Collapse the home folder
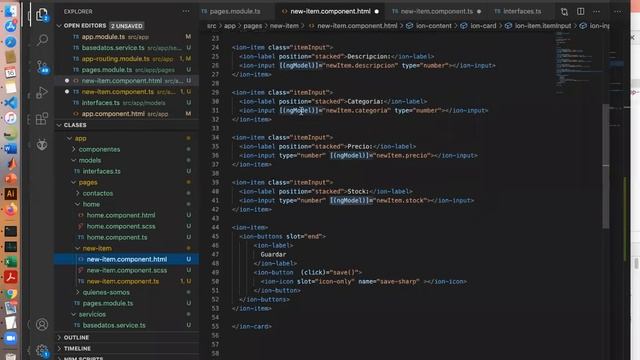The height and width of the screenshot is (360, 640). 127,204
